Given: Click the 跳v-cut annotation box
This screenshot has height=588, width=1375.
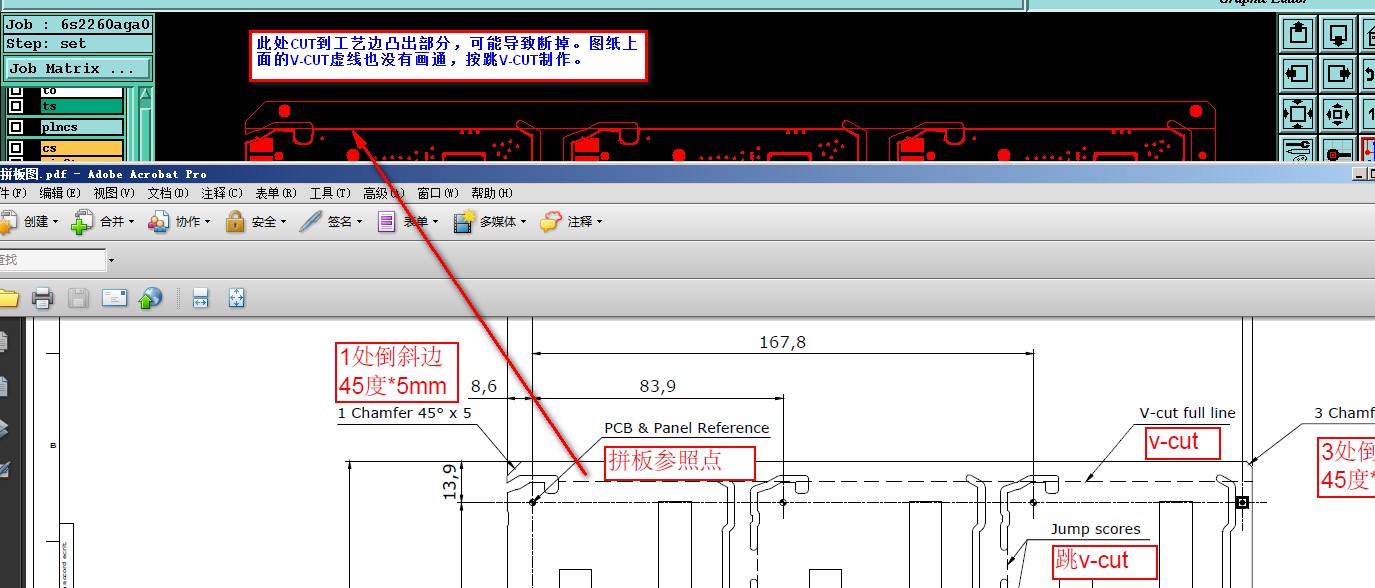Looking at the screenshot, I should 1104,561.
